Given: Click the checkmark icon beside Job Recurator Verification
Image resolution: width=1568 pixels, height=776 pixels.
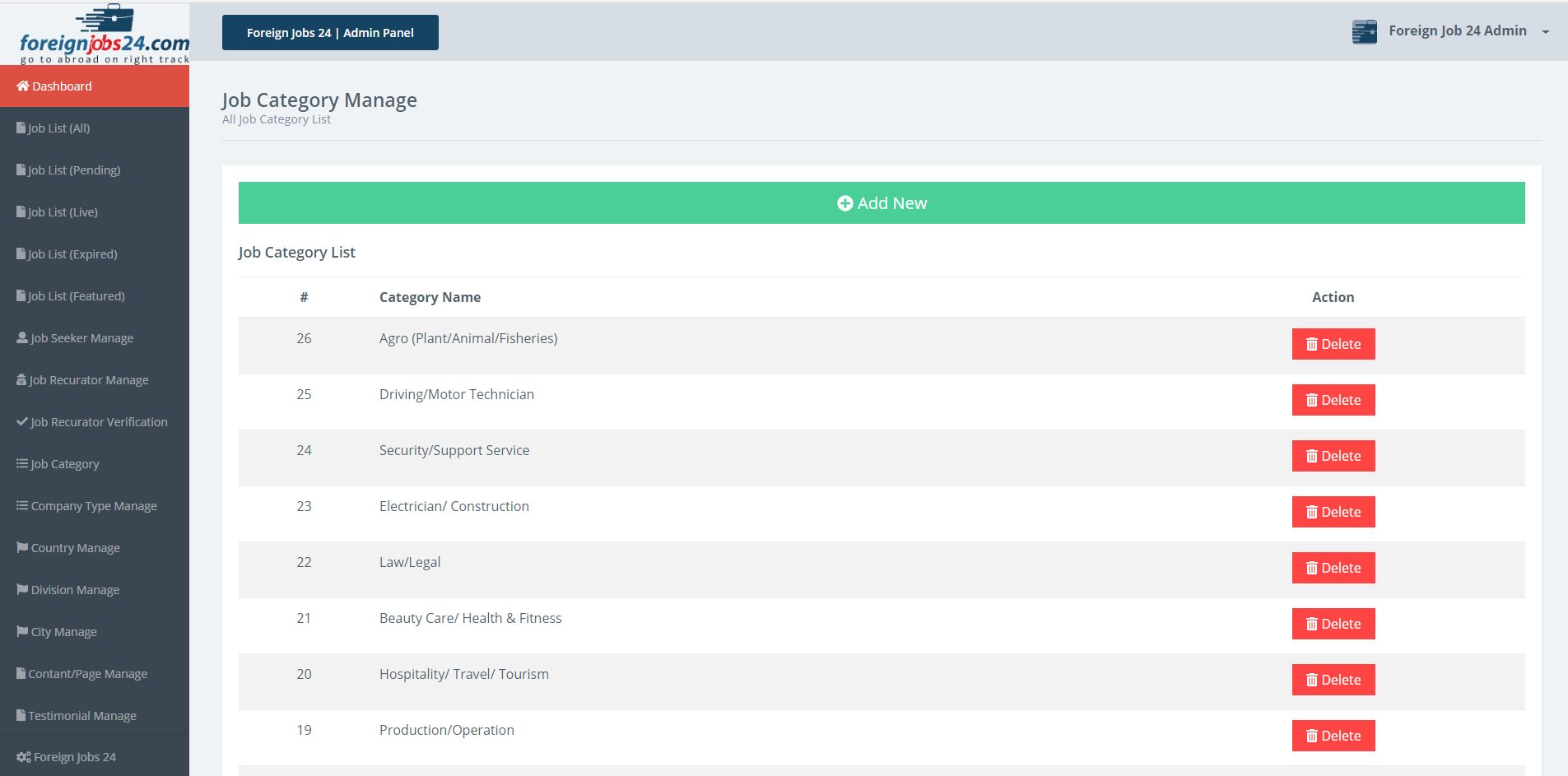Looking at the screenshot, I should [22, 421].
